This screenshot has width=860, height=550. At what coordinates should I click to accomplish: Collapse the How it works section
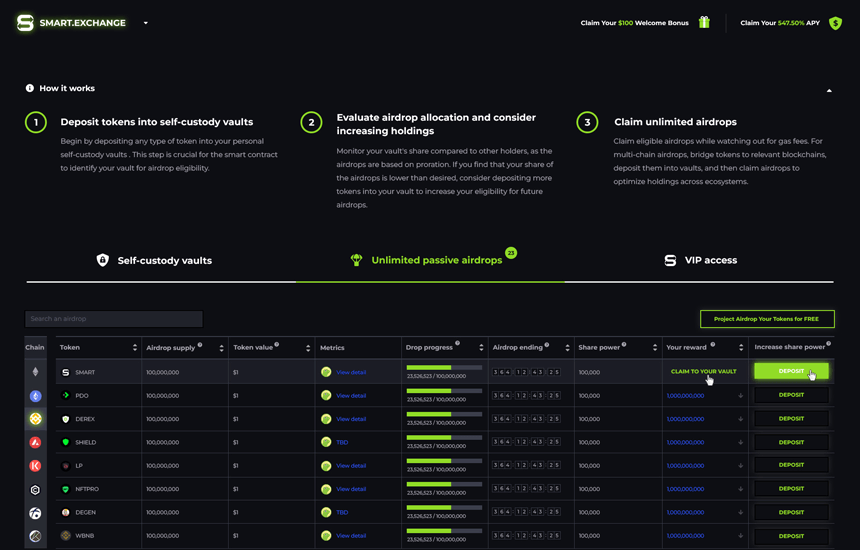(829, 90)
